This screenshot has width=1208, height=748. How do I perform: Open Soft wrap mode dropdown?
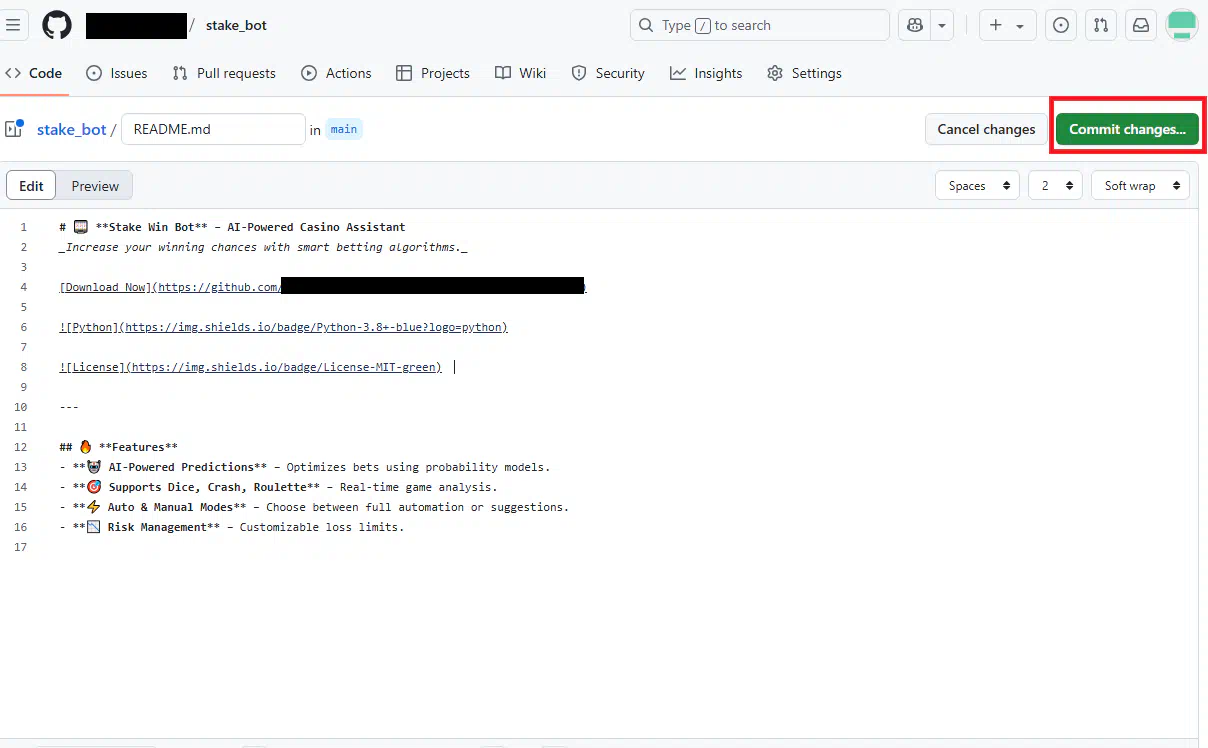pyautogui.click(x=1140, y=186)
